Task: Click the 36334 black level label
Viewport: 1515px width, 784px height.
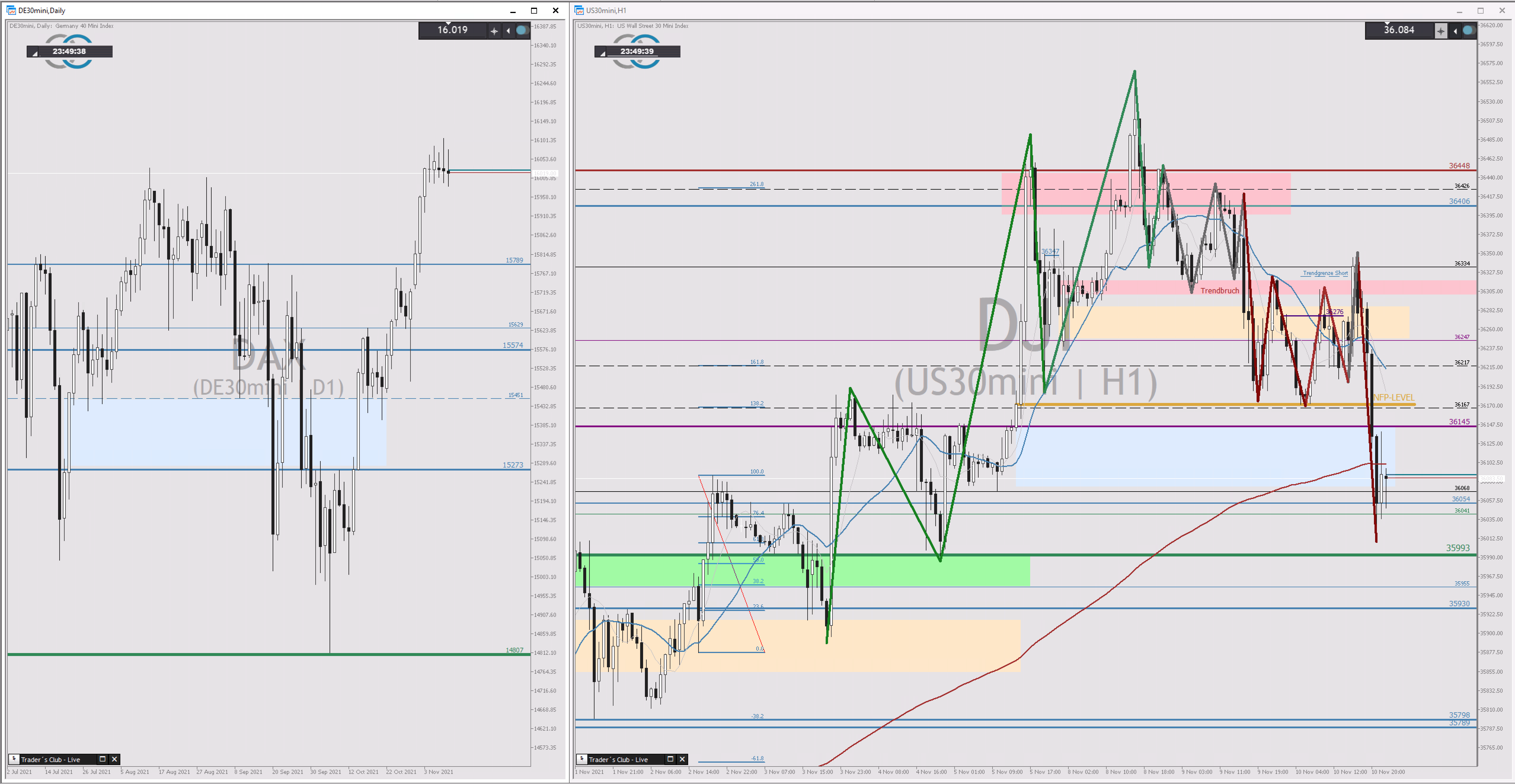Action: coord(1462,263)
